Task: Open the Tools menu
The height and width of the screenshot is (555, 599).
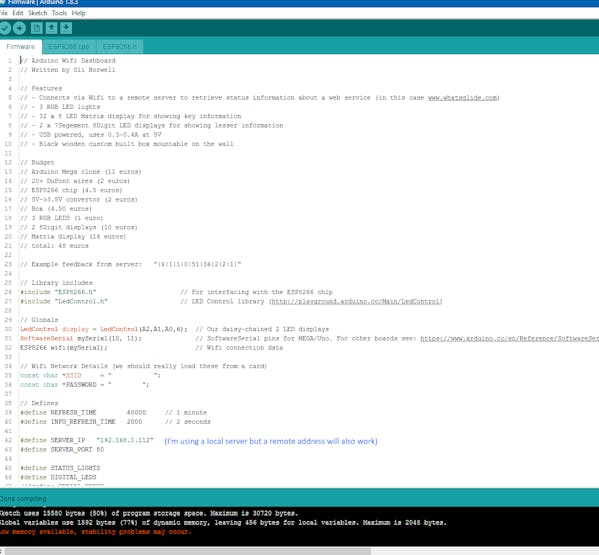Action: pos(59,13)
